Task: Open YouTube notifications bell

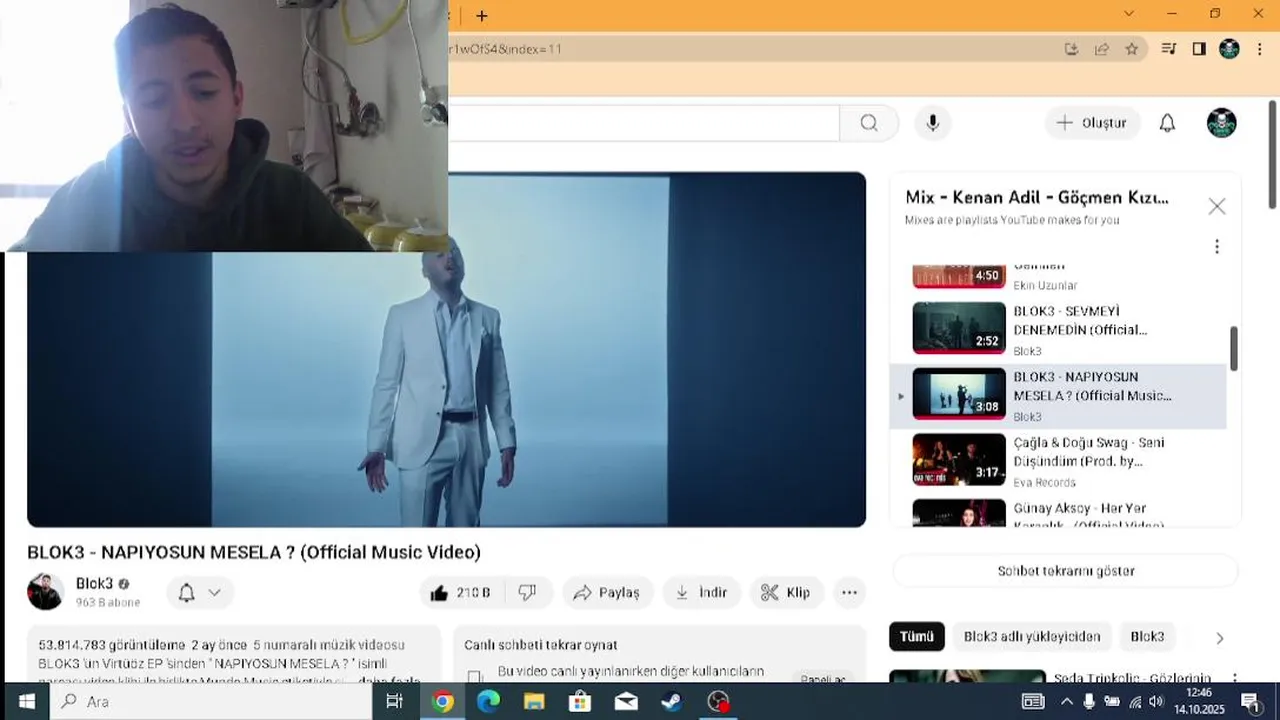Action: 1167,123
